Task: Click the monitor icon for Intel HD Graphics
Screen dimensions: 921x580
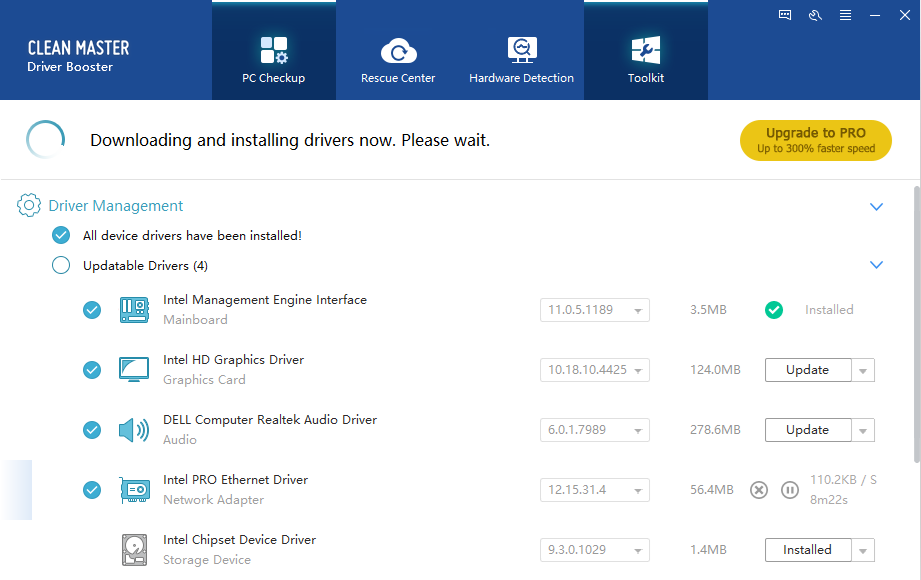Action: 134,370
